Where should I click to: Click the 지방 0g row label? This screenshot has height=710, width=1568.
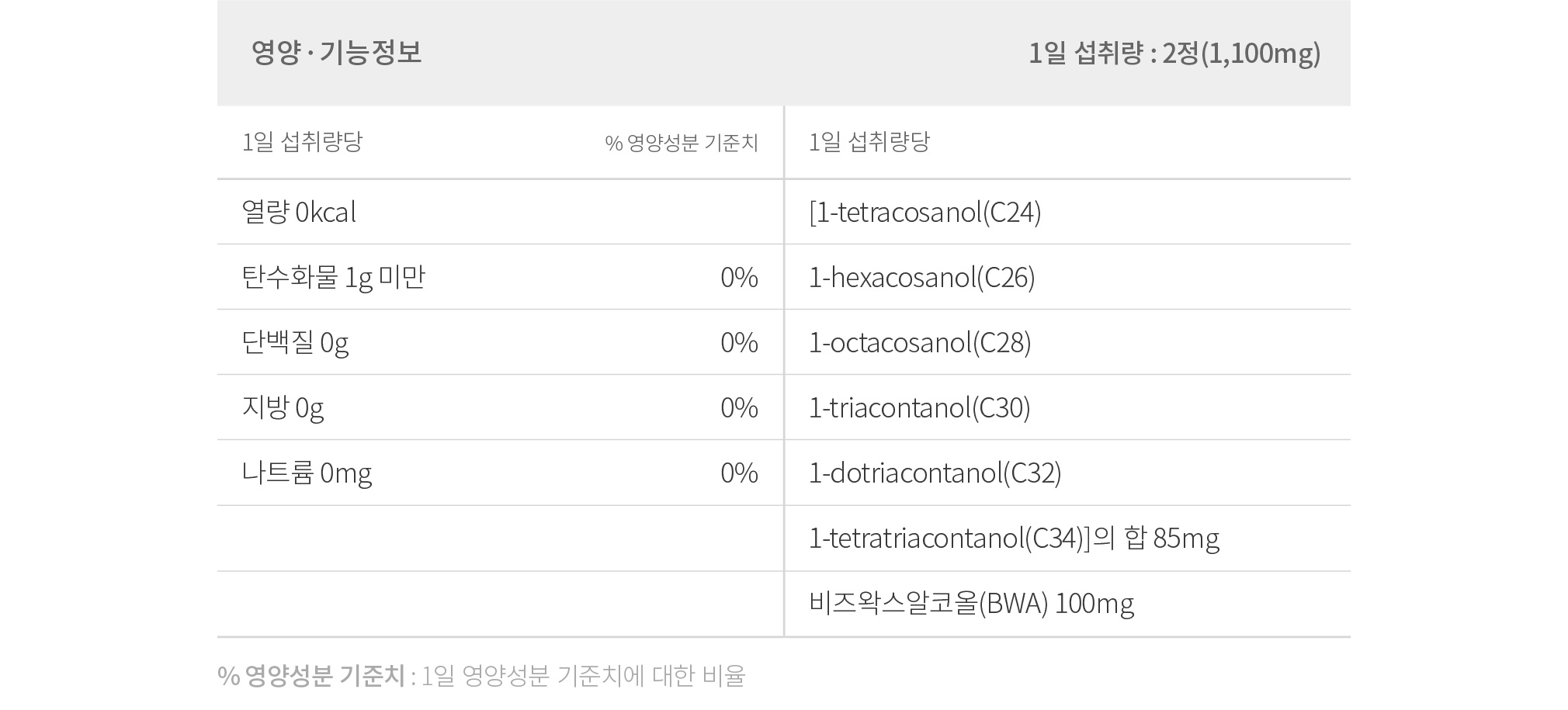[283, 407]
